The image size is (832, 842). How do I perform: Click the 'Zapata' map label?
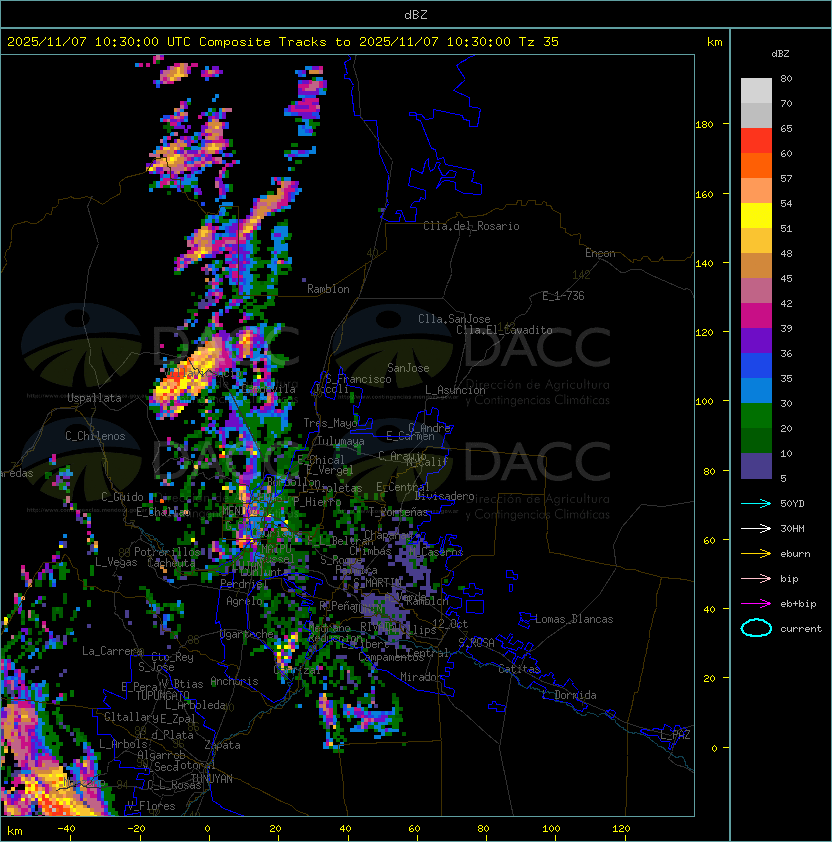222,745
